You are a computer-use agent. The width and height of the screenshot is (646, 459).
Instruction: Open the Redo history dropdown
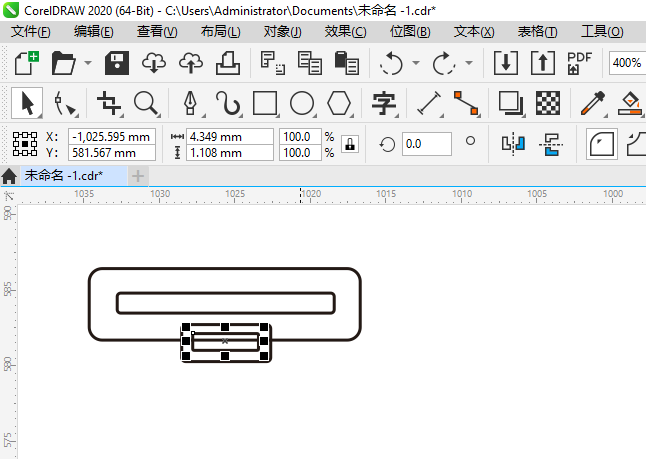point(469,63)
